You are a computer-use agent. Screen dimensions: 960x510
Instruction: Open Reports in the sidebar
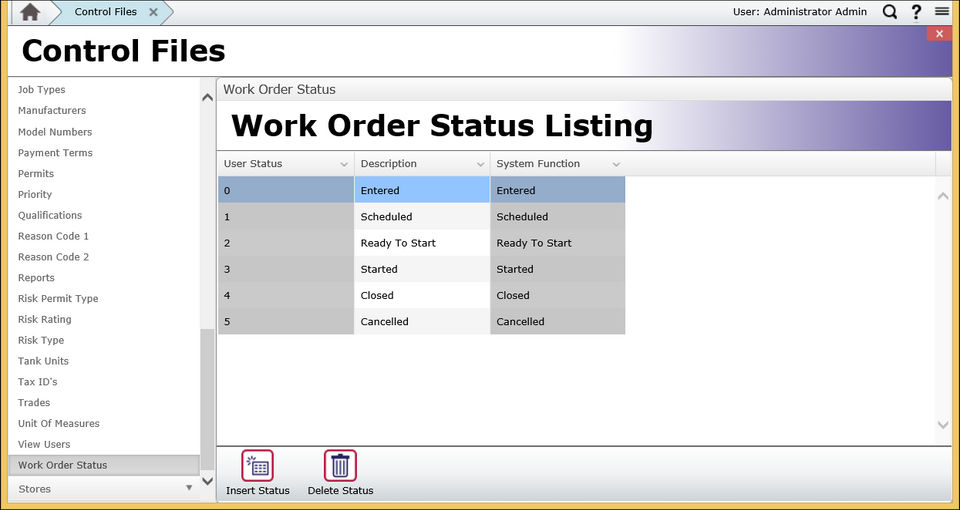(x=36, y=277)
